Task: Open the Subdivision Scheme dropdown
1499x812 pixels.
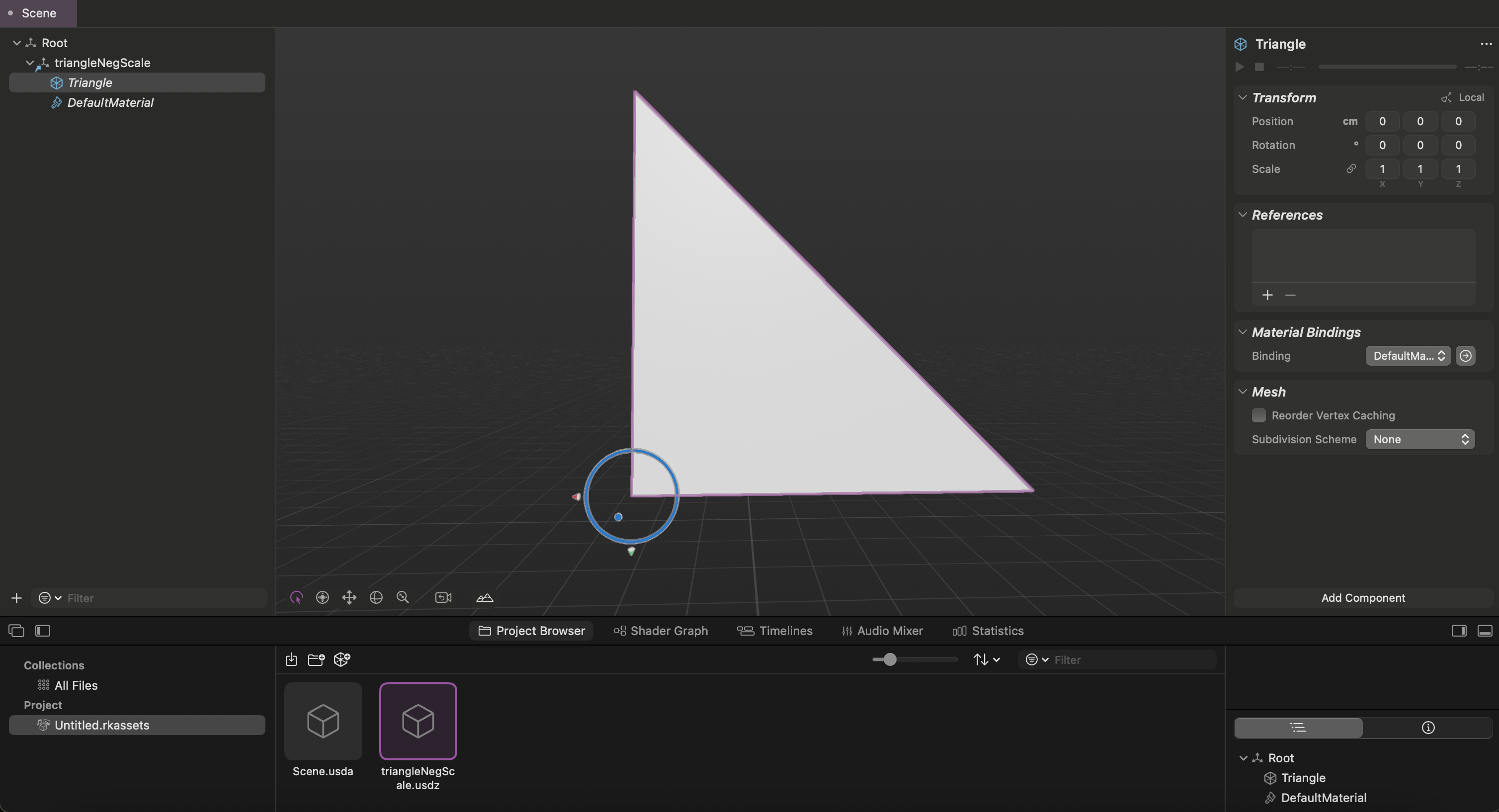Action: point(1420,439)
